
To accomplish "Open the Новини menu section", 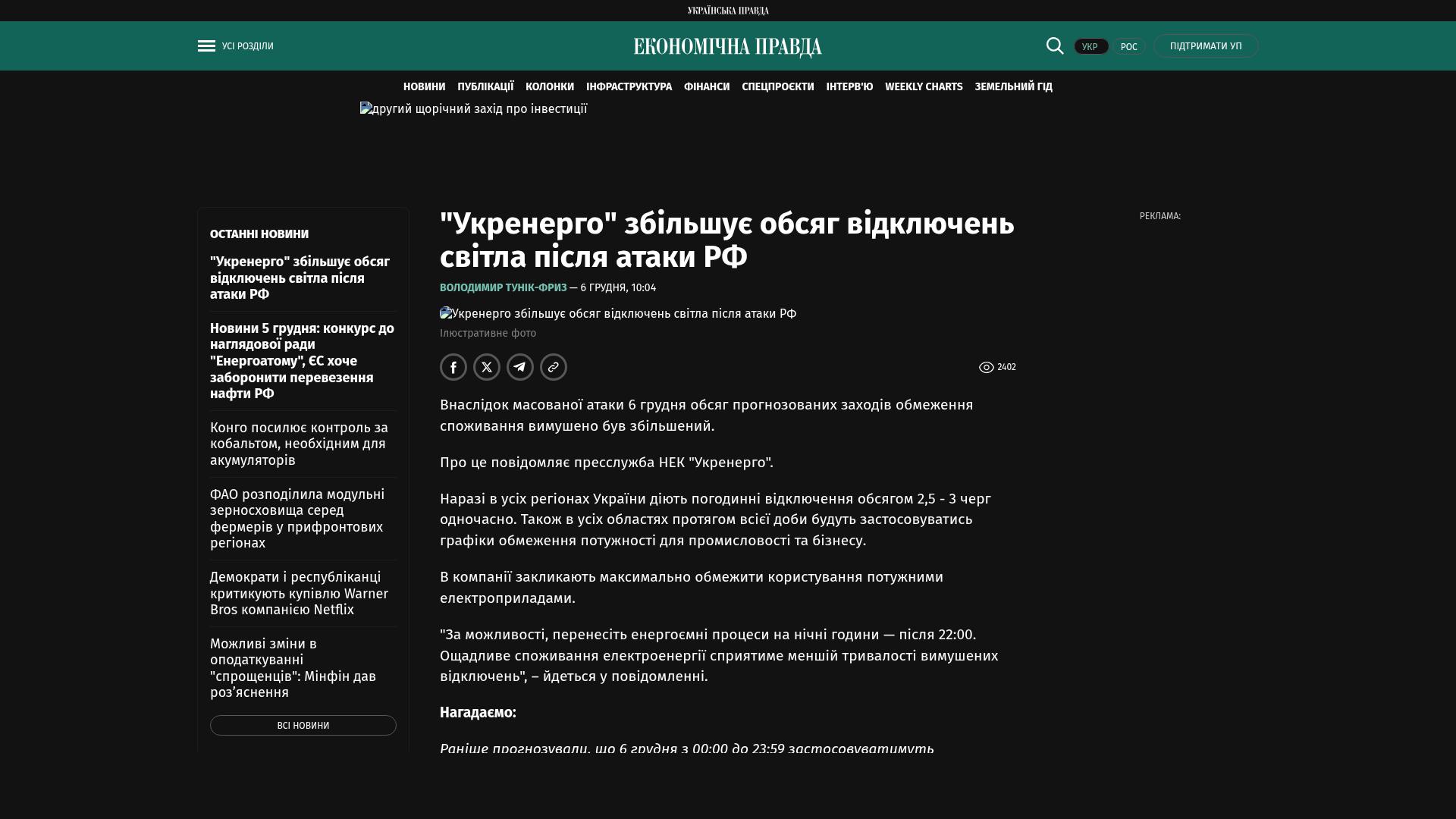I will click(424, 86).
